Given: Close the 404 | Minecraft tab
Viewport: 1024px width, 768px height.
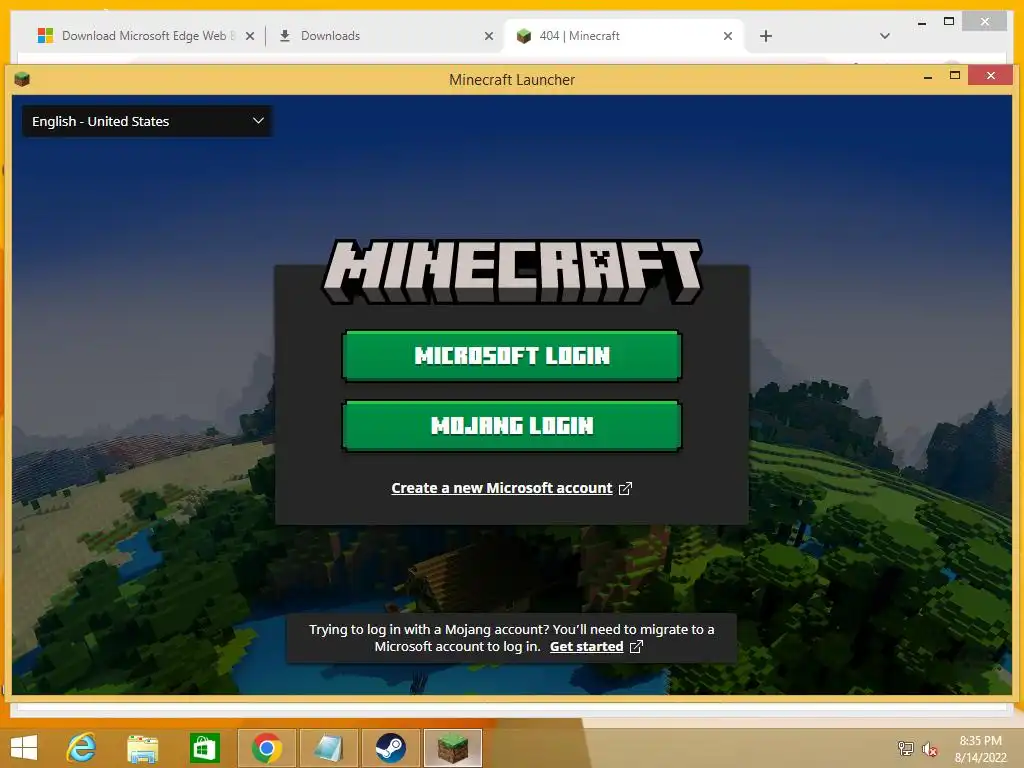Looking at the screenshot, I should coord(728,37).
